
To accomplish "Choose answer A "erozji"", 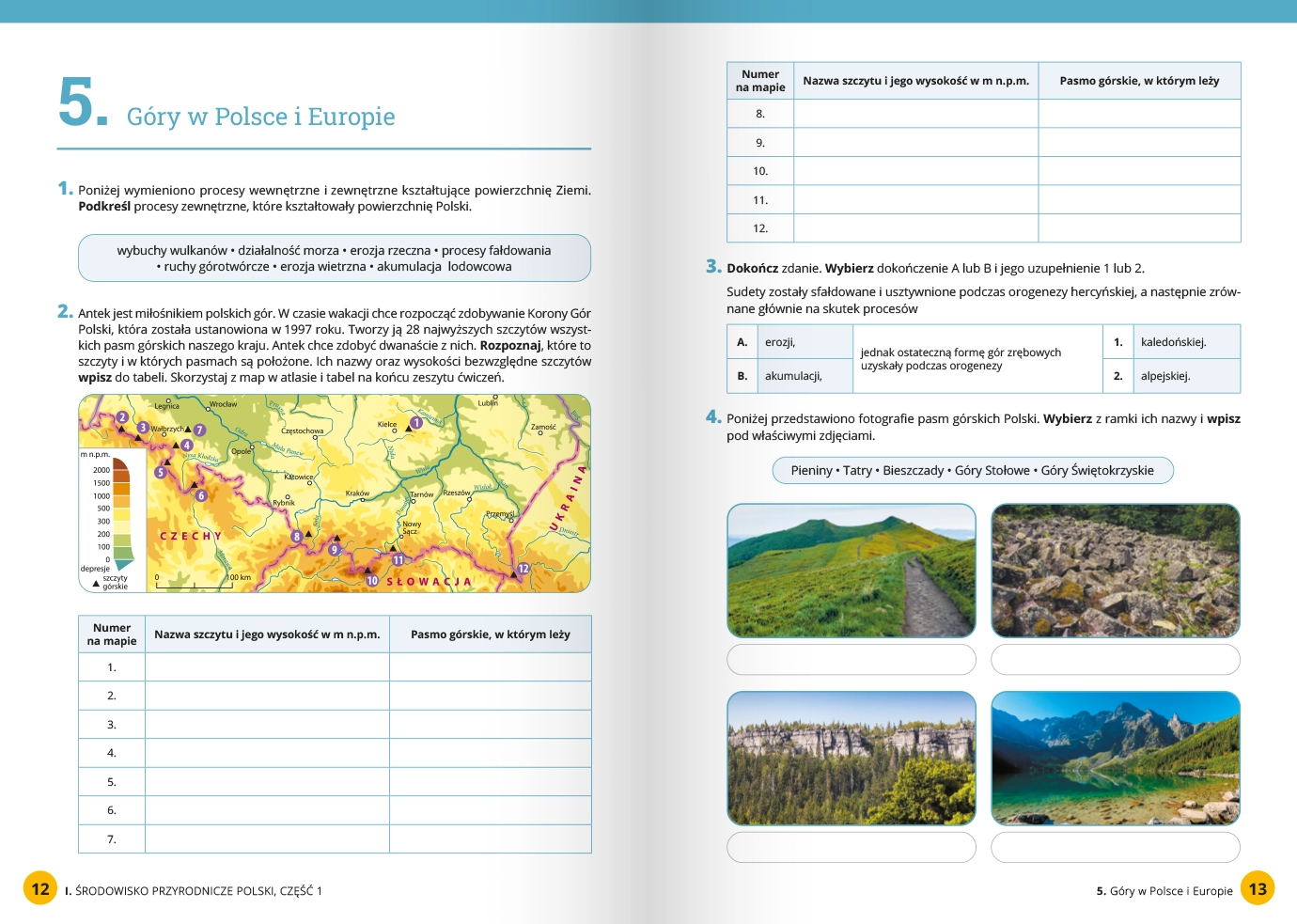I will (x=779, y=342).
